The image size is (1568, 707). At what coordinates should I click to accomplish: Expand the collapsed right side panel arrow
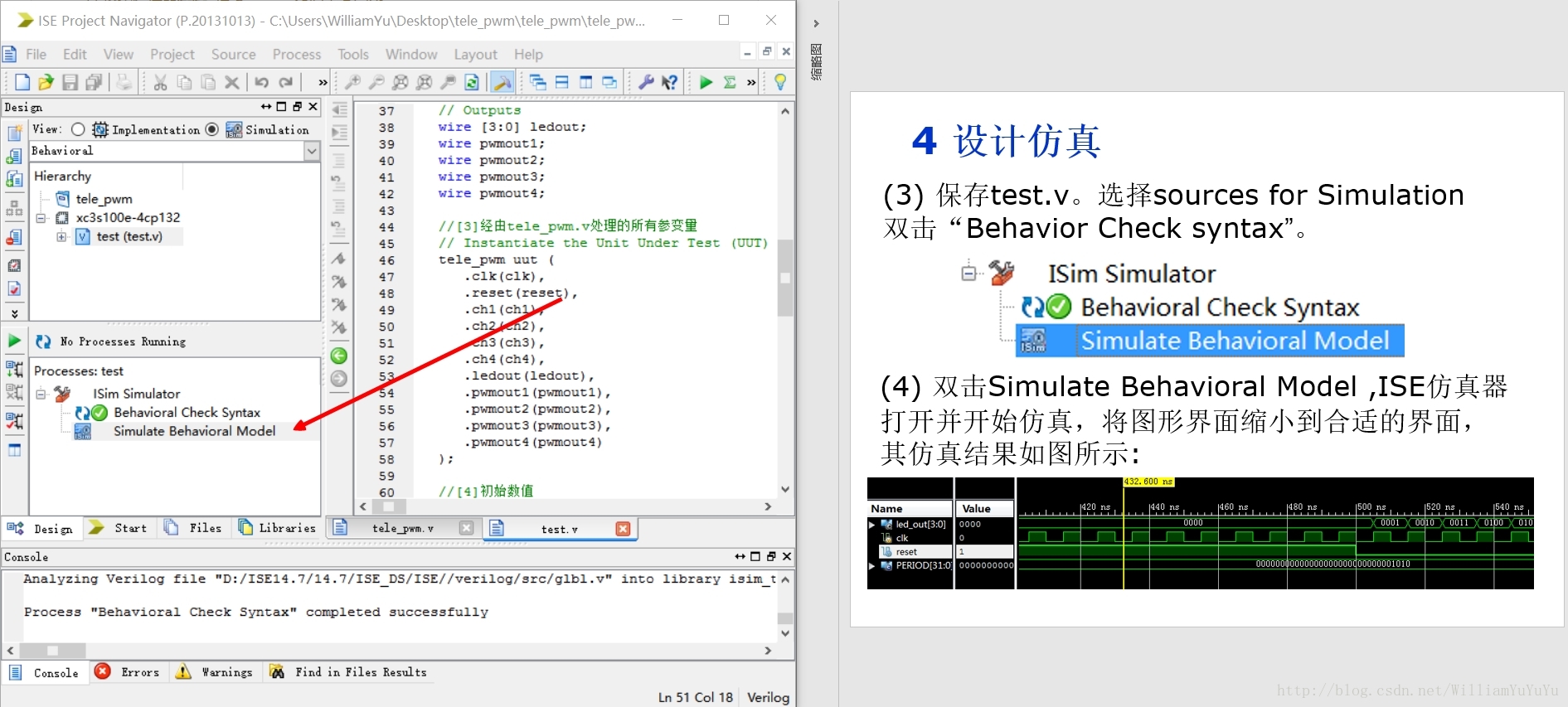point(816,23)
